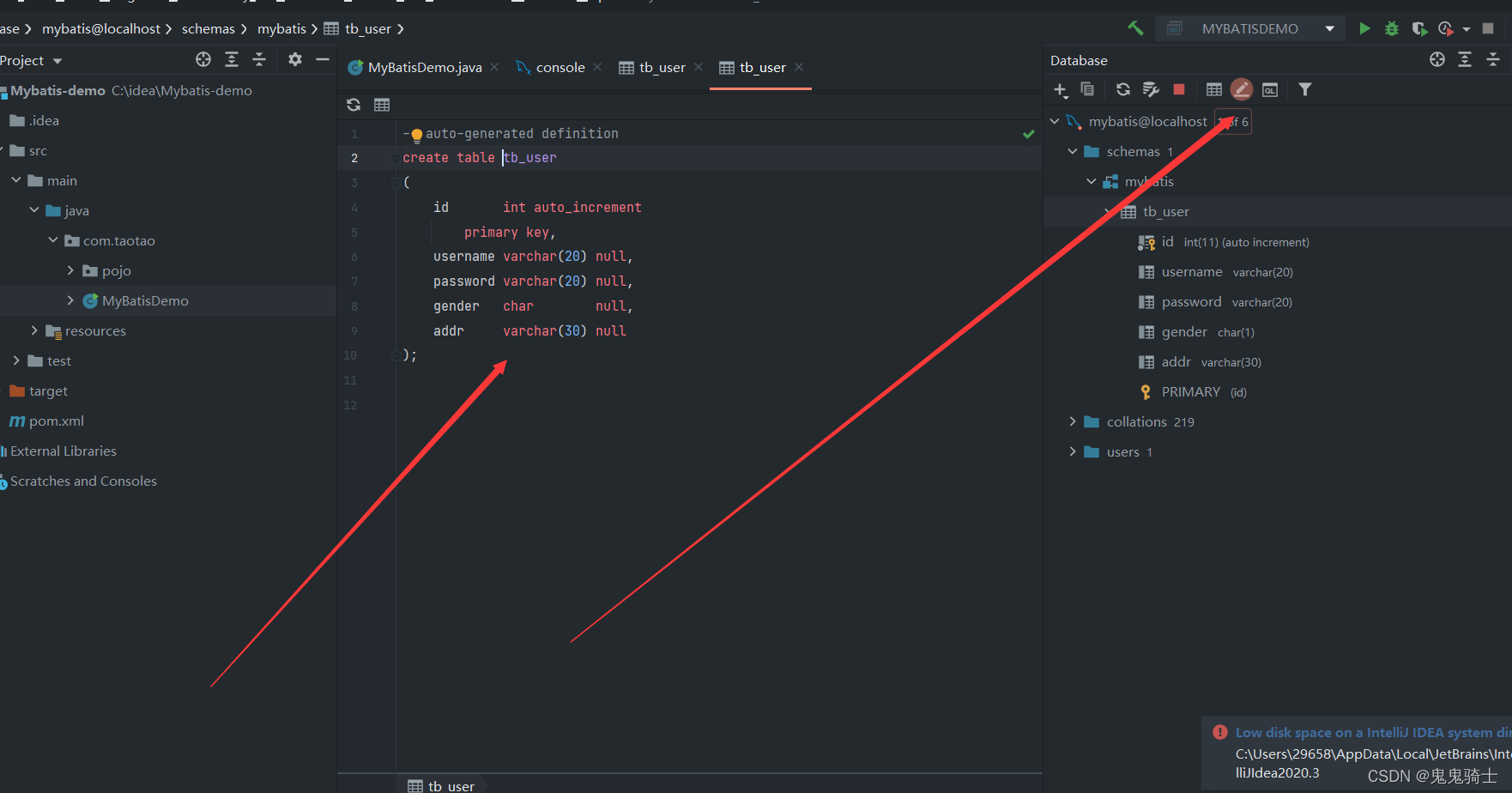Open table editor icon in Database toolbar
Viewport: 1512px width, 793px height.
(1213, 89)
